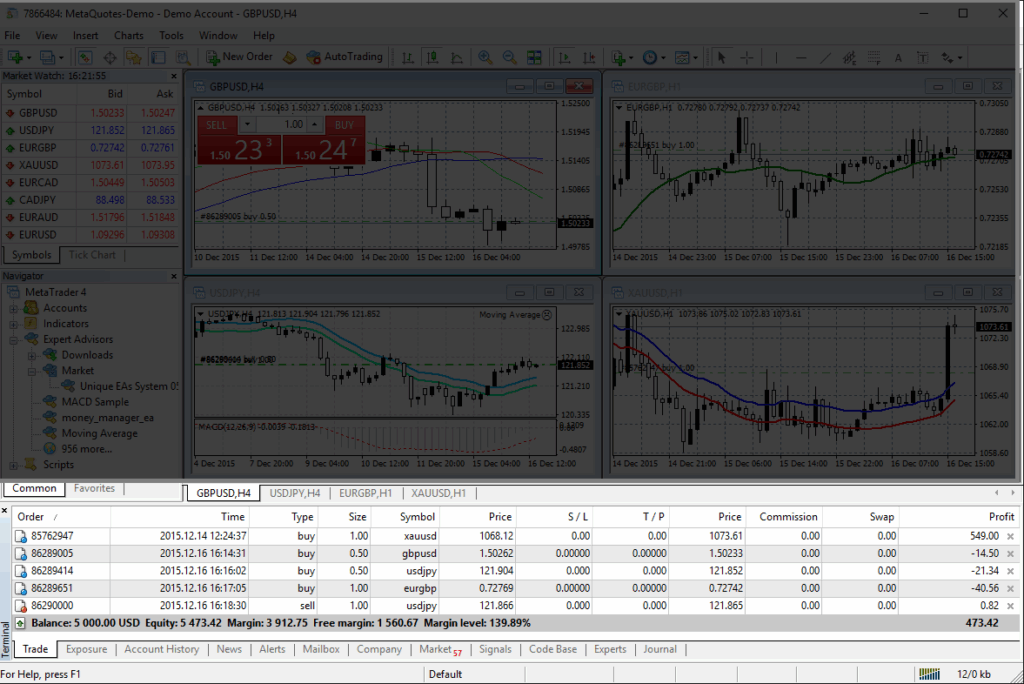Toggle the AutoTrading button
This screenshot has width=1024, height=684.
(344, 57)
